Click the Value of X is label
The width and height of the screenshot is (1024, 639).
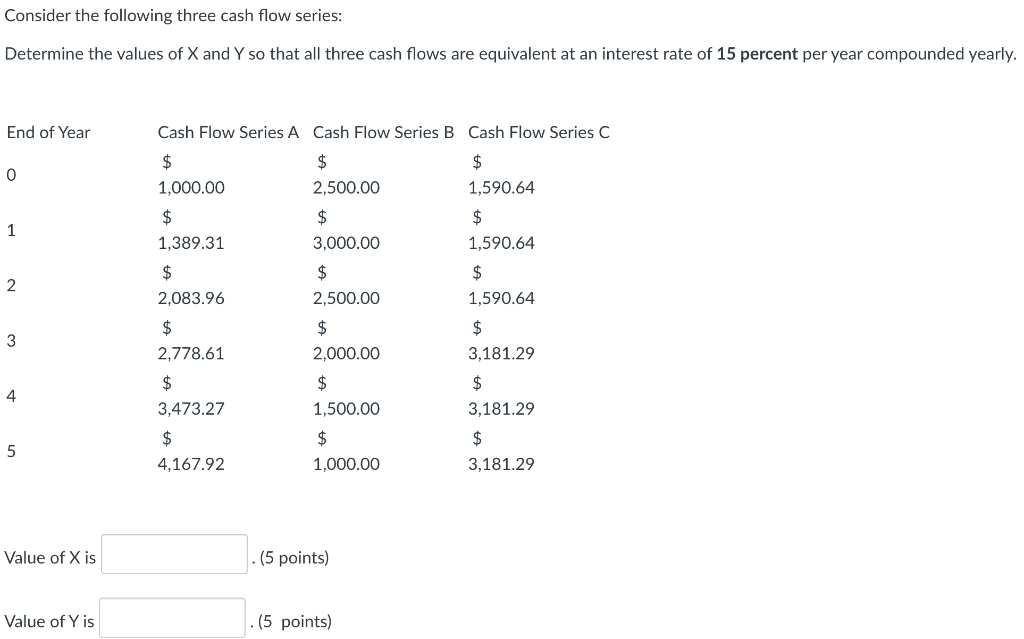tap(49, 558)
